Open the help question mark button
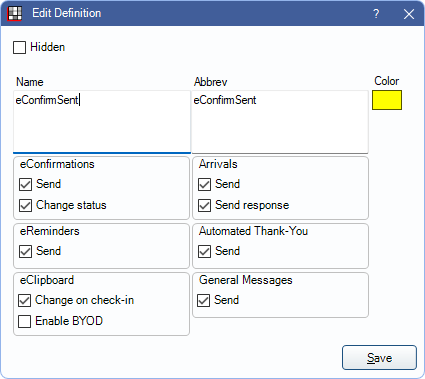This screenshot has width=425, height=379. pyautogui.click(x=376, y=14)
